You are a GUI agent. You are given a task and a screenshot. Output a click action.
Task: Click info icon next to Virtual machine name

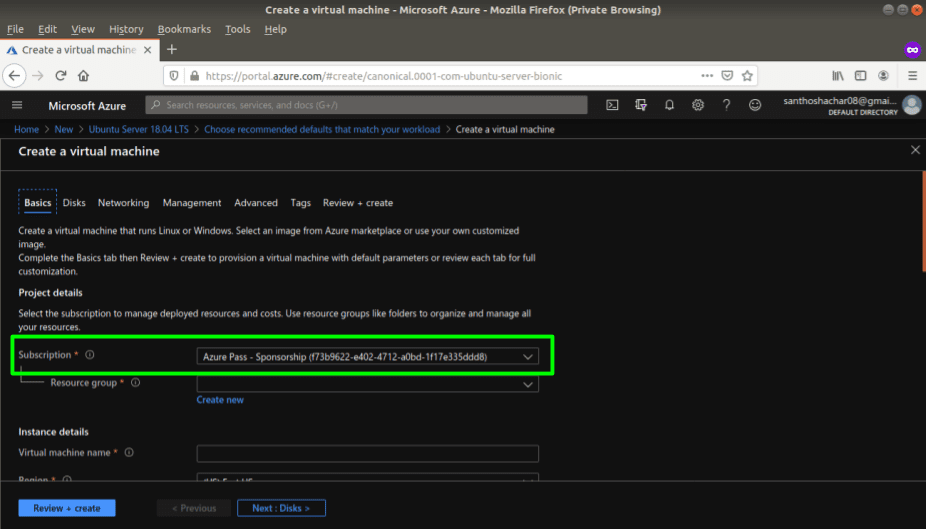pyautogui.click(x=129, y=452)
